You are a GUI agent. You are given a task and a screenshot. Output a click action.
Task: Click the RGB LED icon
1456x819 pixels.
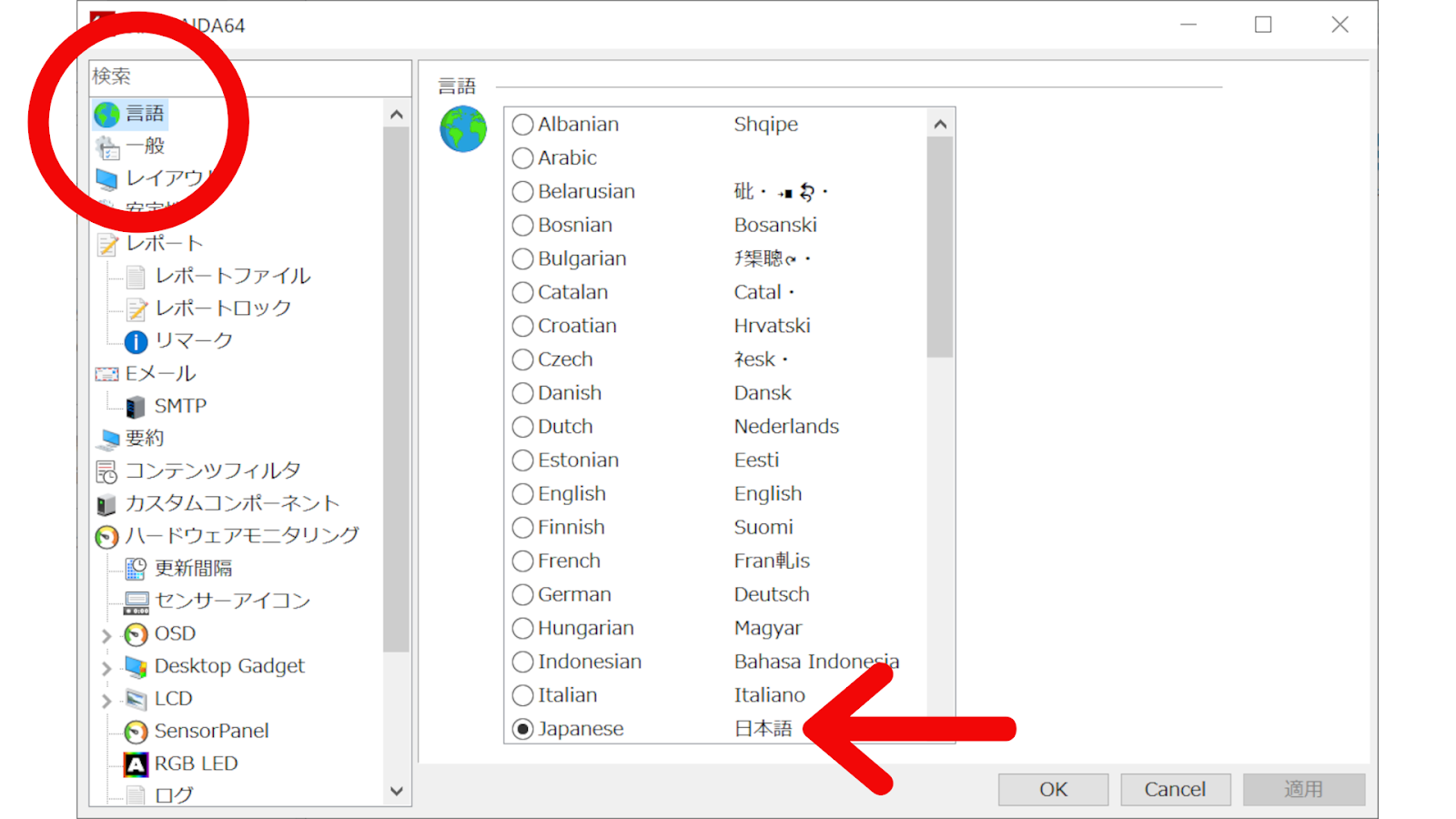click(x=136, y=764)
